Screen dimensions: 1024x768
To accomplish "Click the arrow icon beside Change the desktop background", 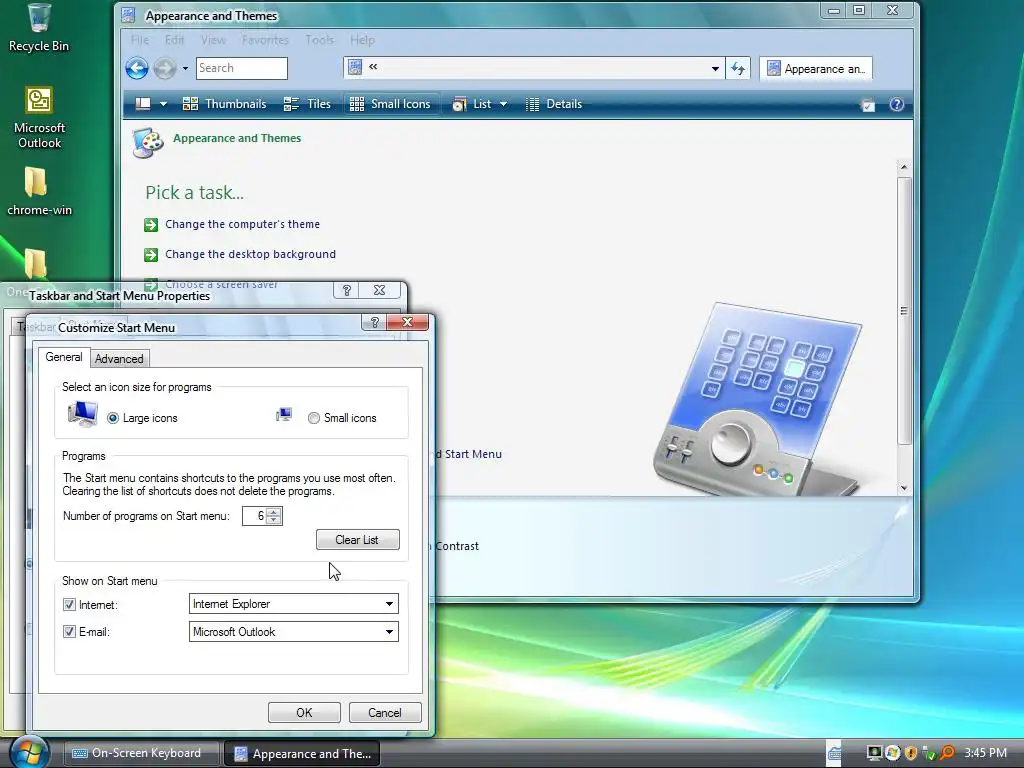I will pyautogui.click(x=151, y=255).
